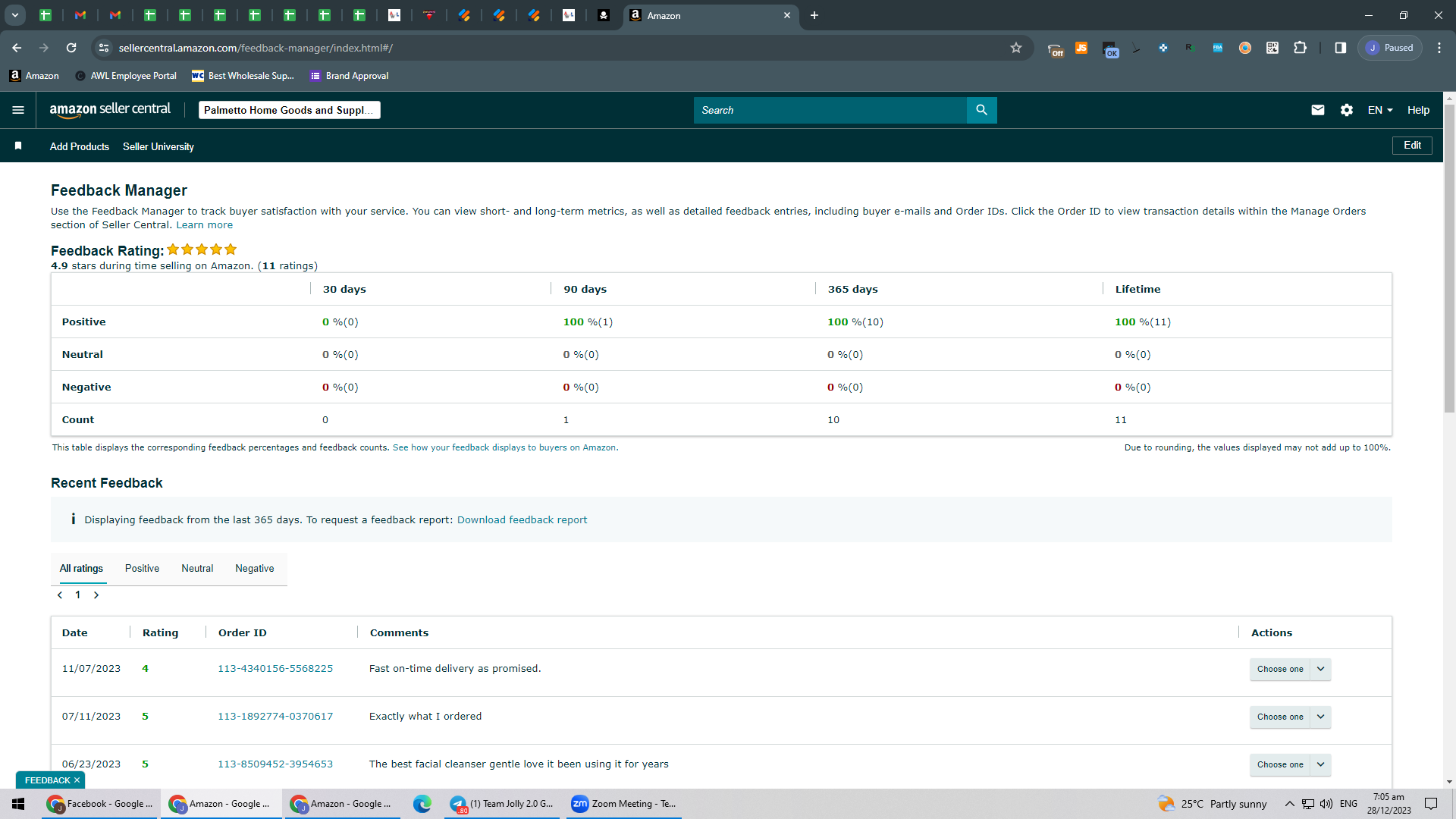1456x819 pixels.
Task: Open Zoom Meeting in taskbar
Action: (x=625, y=804)
